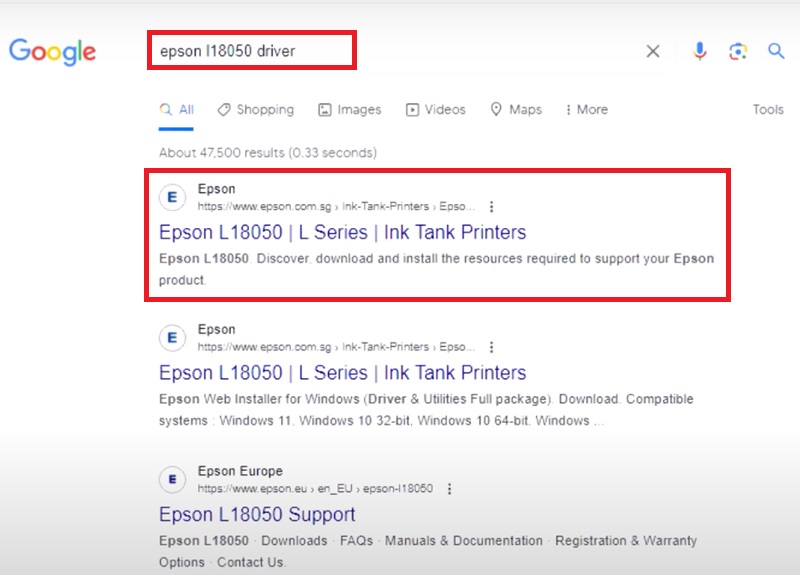Click the 'About 47,500 results' text

coord(268,153)
